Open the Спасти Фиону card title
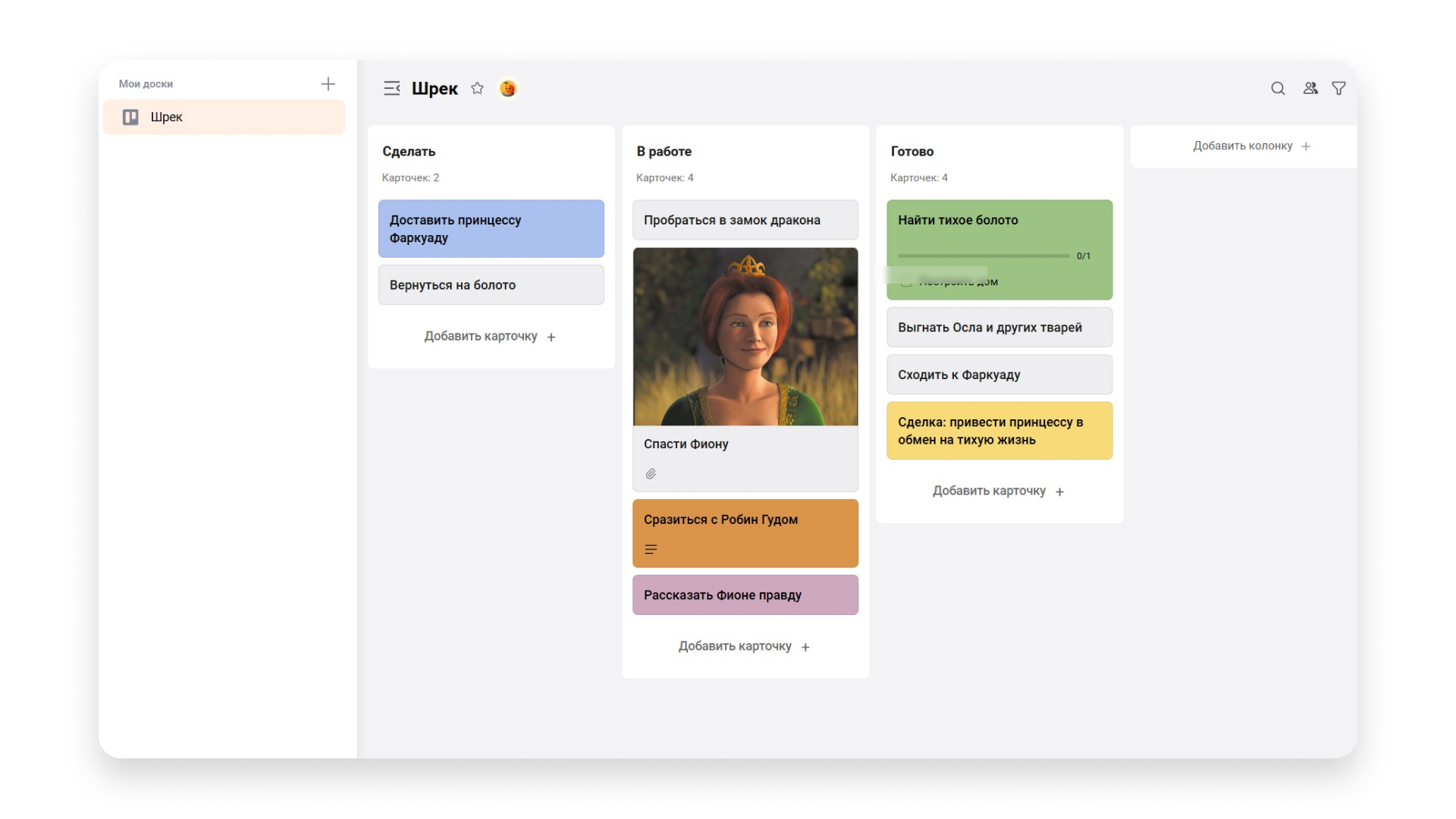1456x819 pixels. click(686, 444)
